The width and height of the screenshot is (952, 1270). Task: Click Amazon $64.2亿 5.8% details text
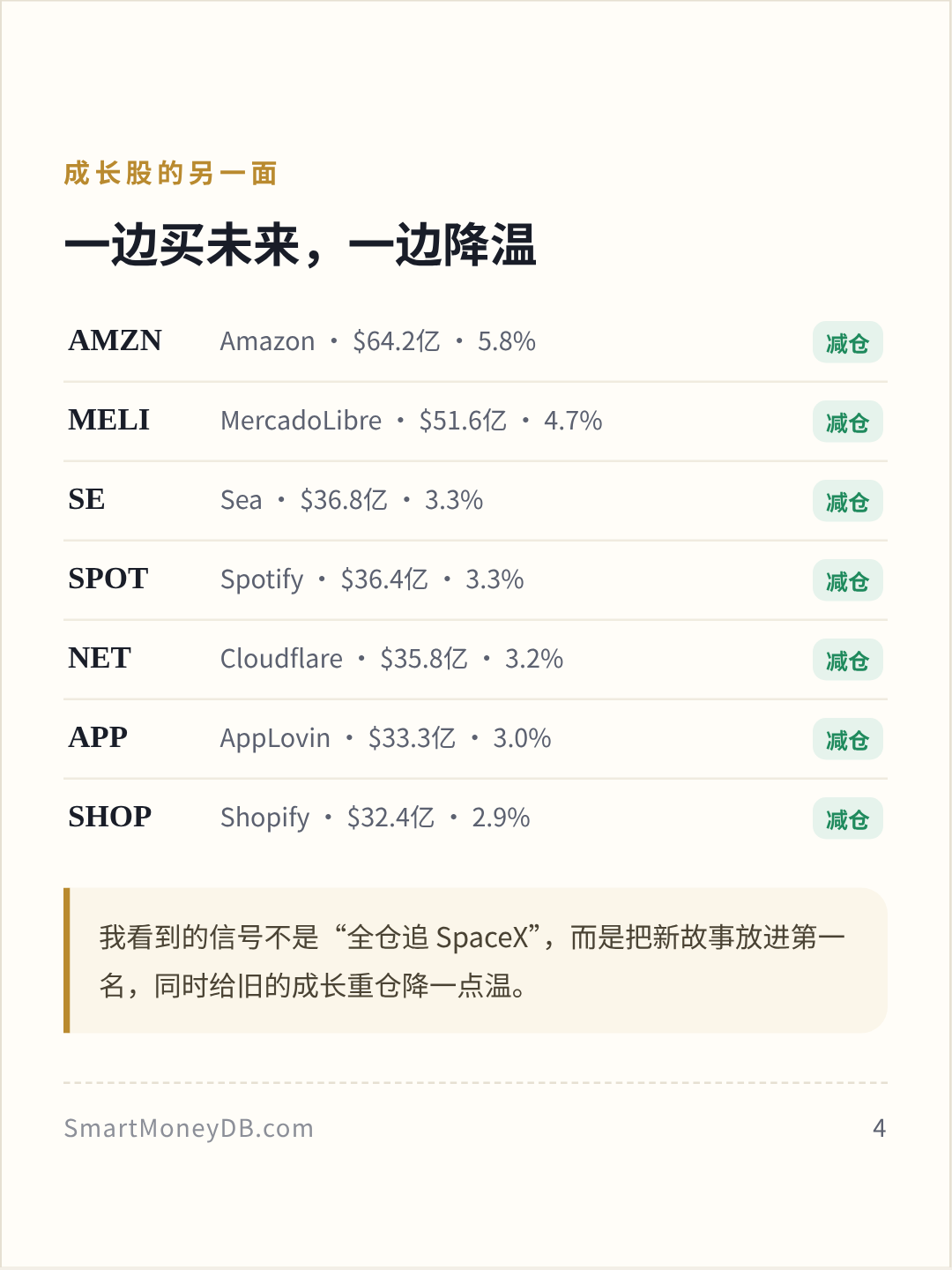click(378, 341)
